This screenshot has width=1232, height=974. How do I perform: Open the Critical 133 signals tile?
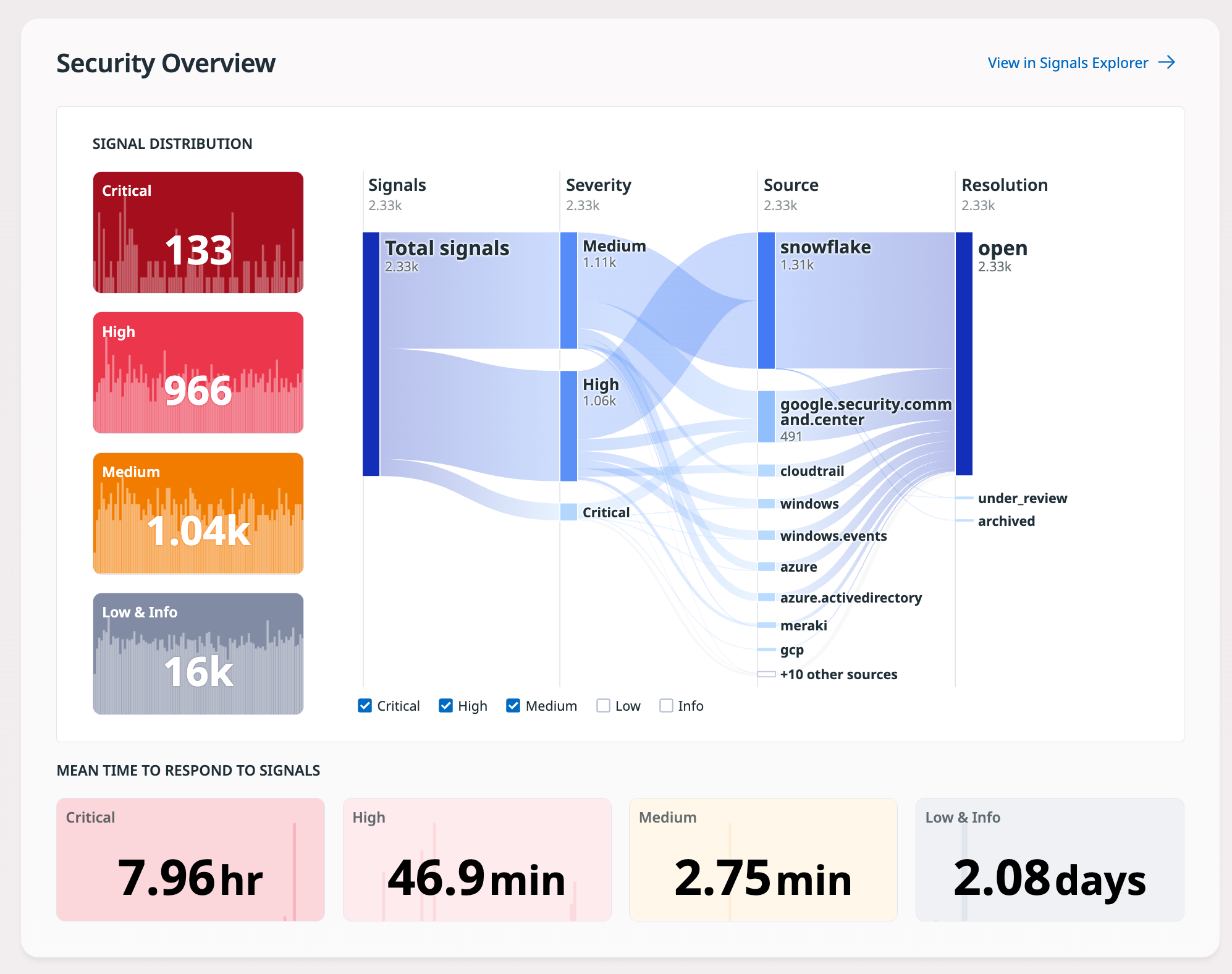point(198,232)
